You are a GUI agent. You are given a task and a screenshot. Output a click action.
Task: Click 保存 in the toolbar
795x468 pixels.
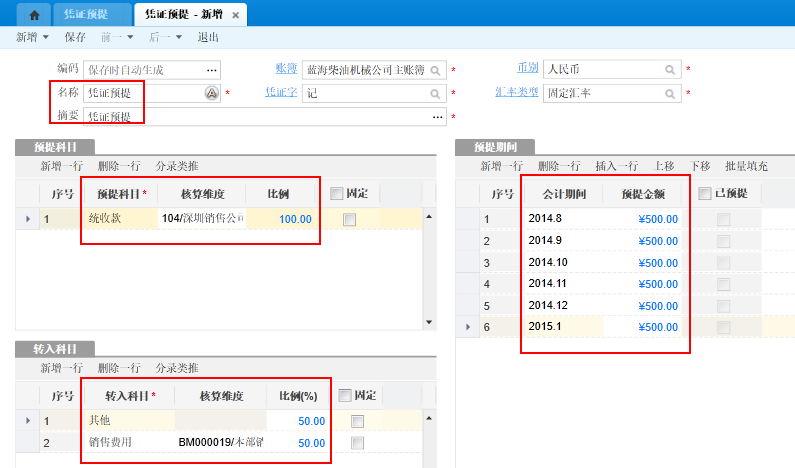(x=75, y=37)
